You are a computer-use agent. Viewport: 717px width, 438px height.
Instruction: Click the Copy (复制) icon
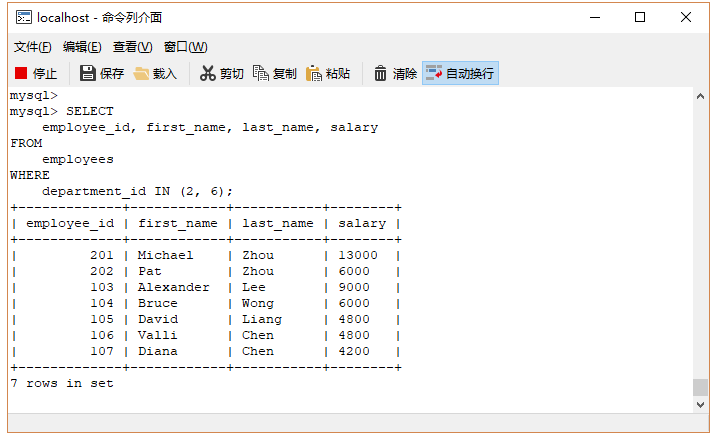261,73
